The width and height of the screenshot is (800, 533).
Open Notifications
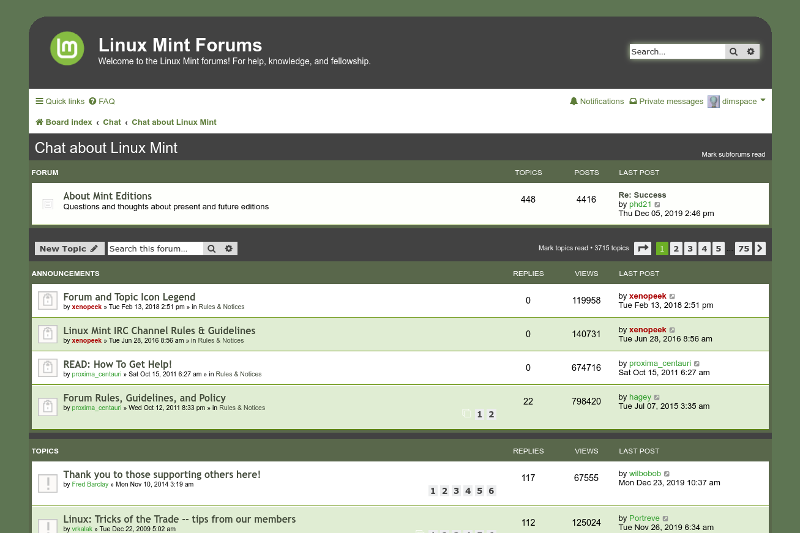click(x=596, y=101)
